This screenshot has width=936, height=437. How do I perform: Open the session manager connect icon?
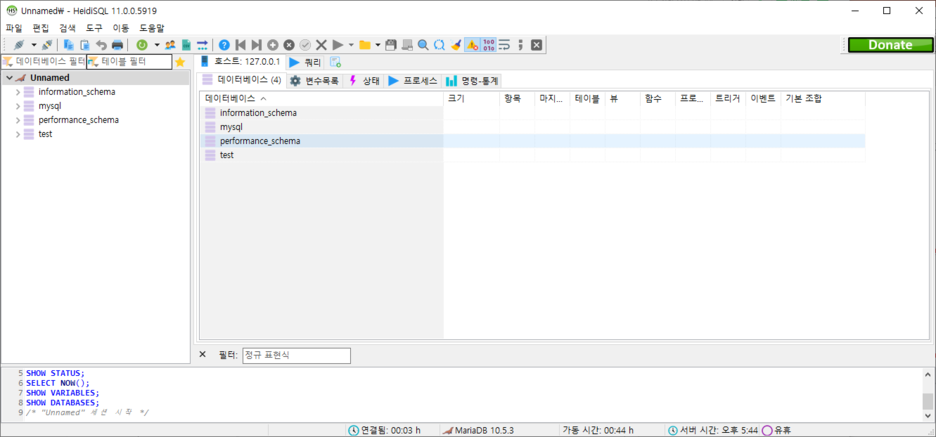[19, 45]
